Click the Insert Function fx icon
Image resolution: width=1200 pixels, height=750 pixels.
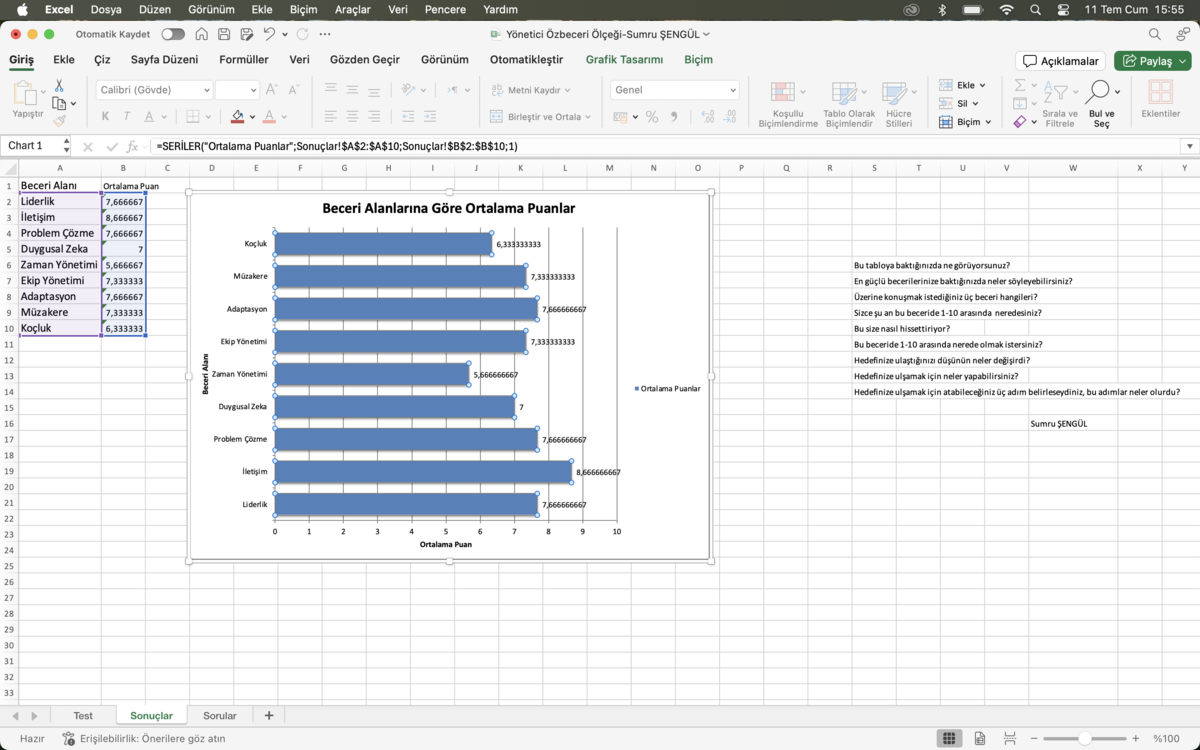tap(132, 146)
